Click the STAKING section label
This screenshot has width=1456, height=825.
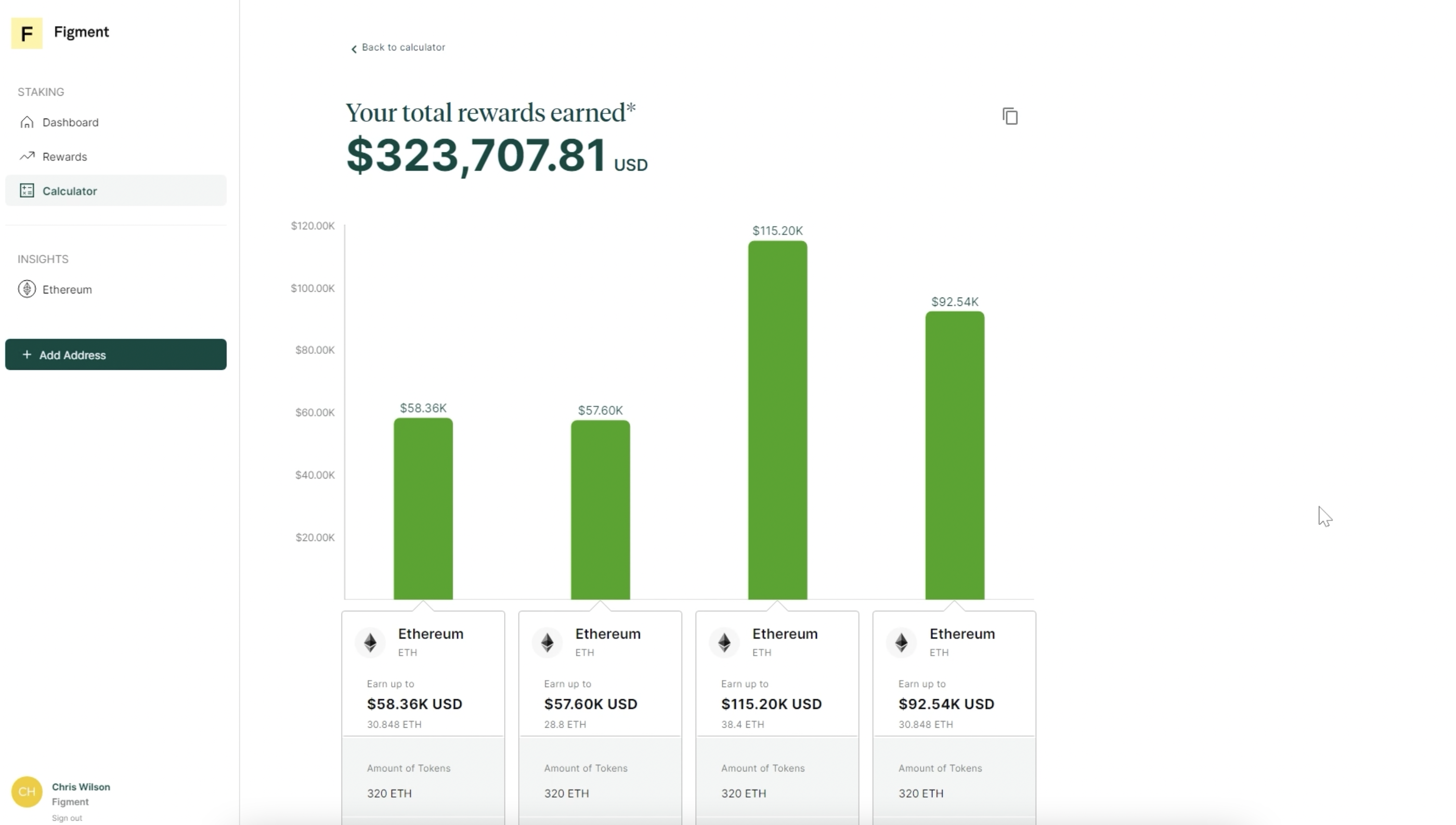(x=41, y=92)
